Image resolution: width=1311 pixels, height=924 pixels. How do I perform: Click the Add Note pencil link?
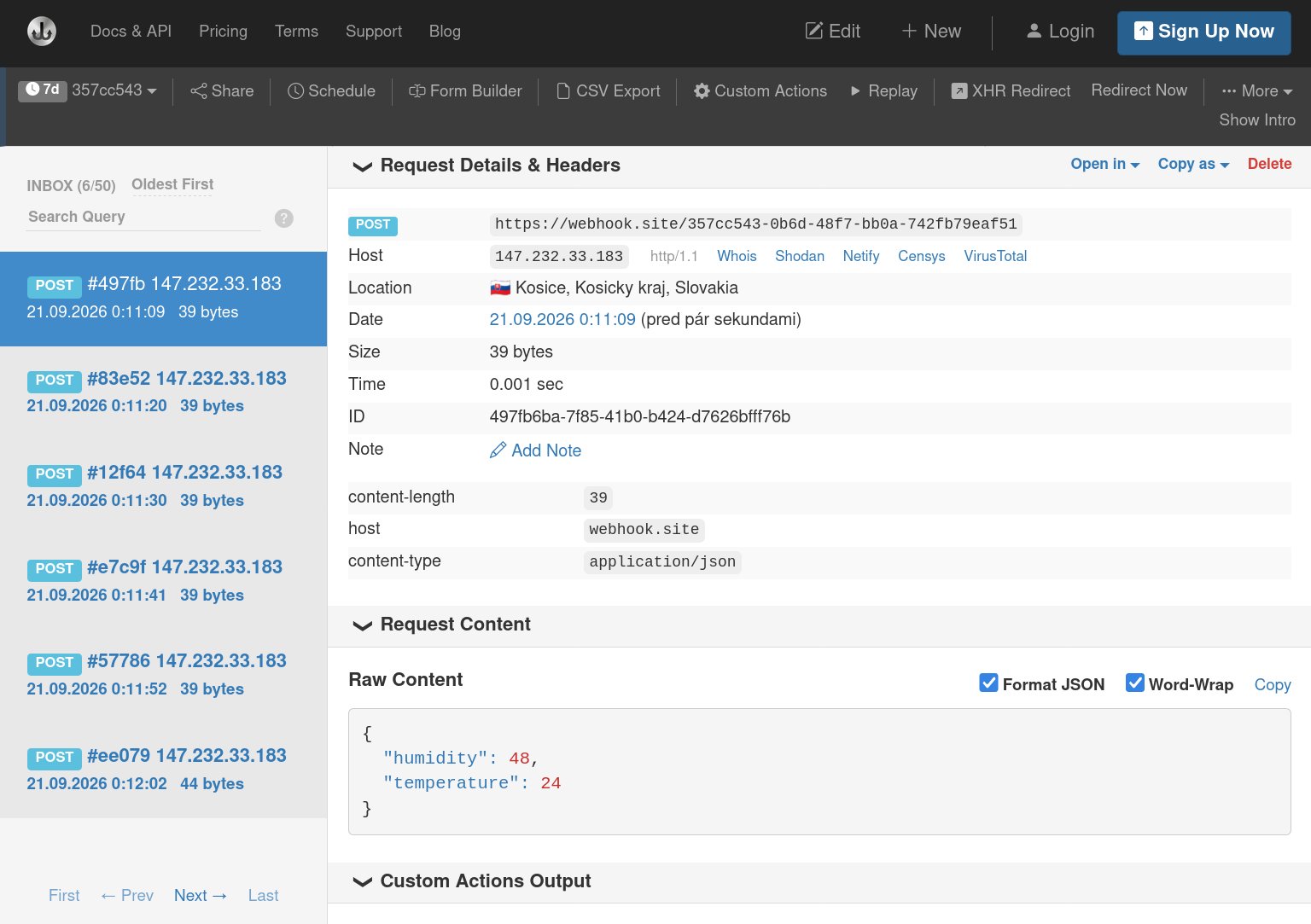point(535,450)
